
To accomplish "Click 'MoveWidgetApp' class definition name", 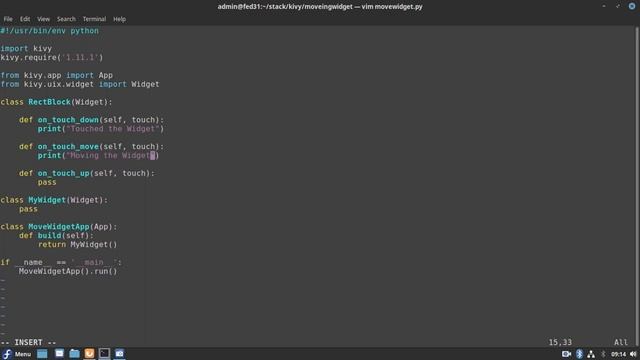I will (x=59, y=227).
